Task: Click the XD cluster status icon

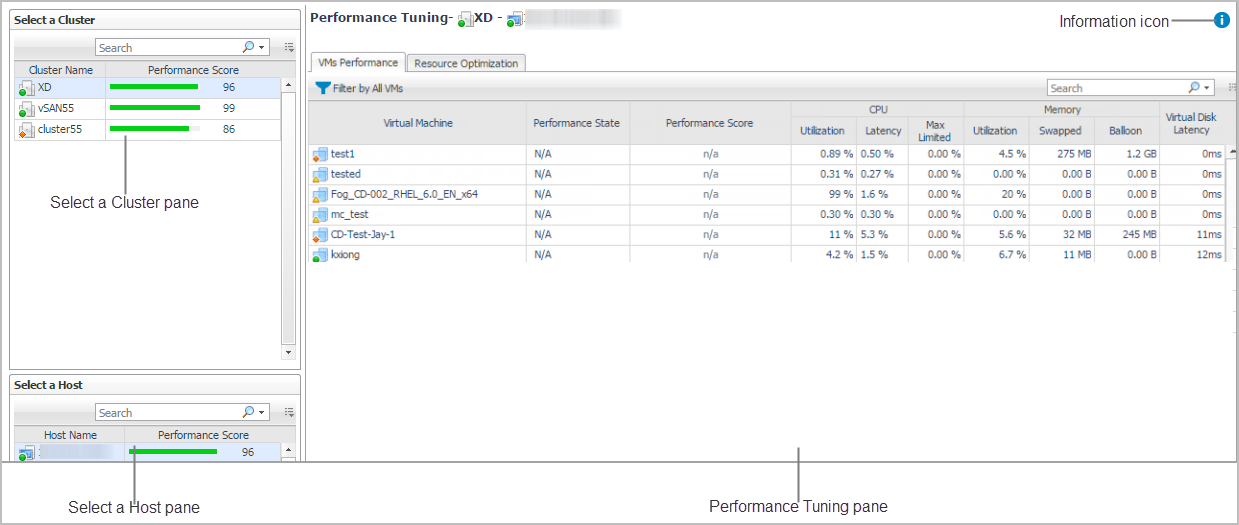Action: [26, 89]
